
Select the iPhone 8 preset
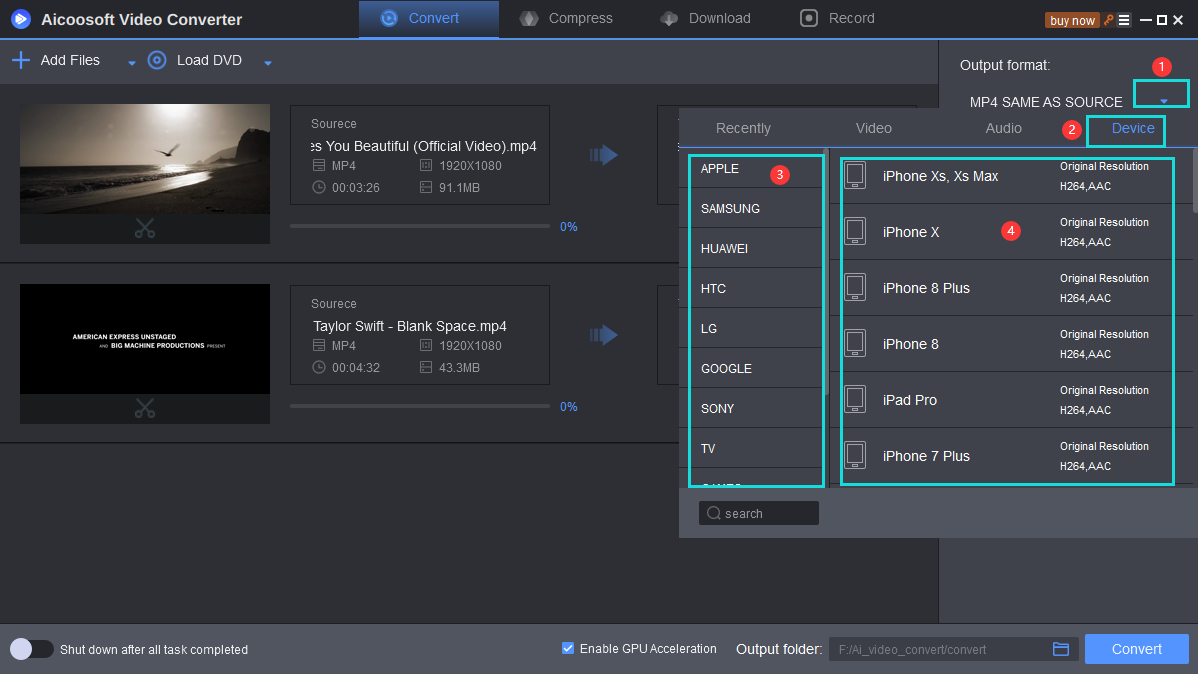tap(1011, 344)
